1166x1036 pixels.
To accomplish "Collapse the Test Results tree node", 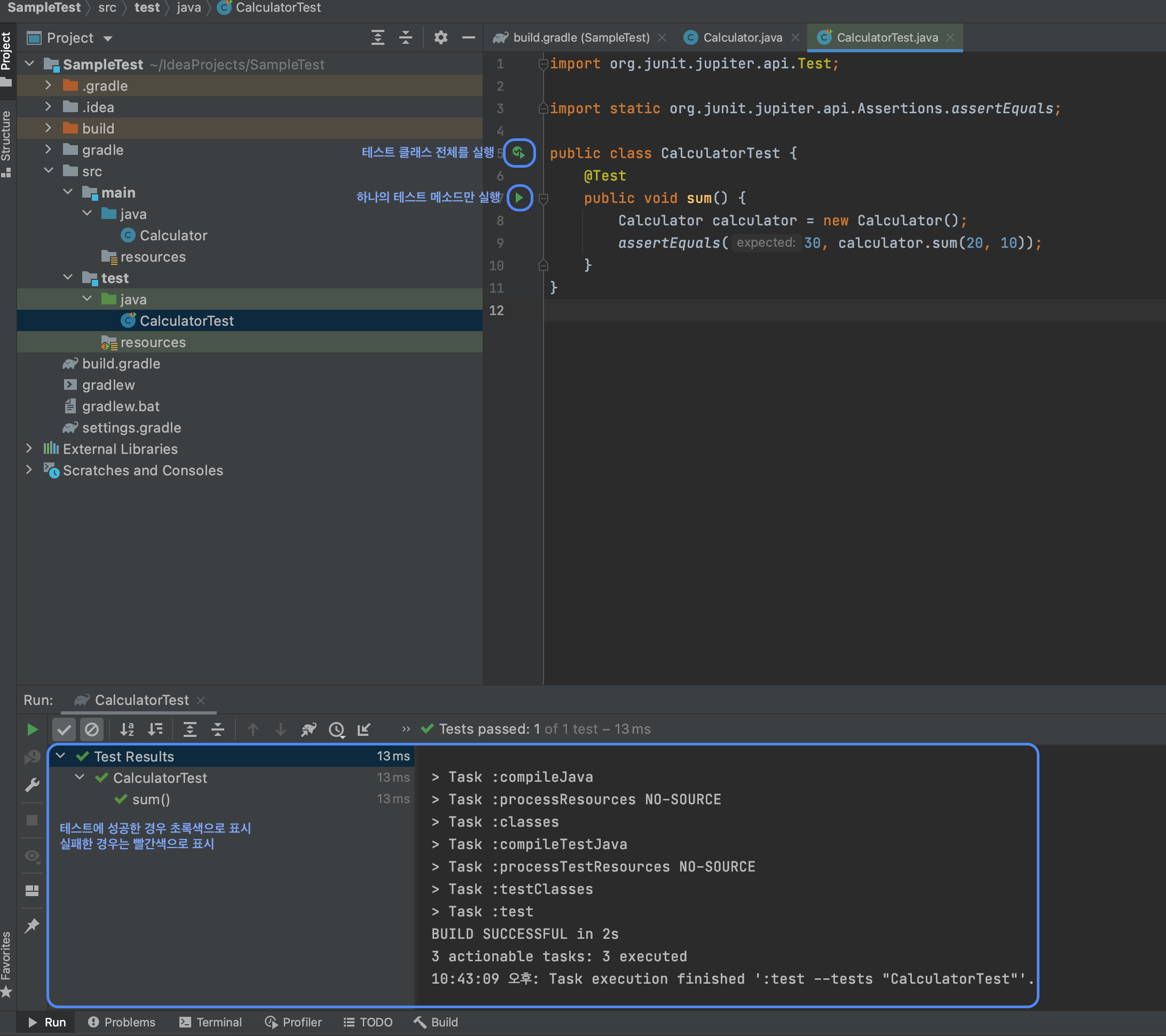I will (60, 756).
